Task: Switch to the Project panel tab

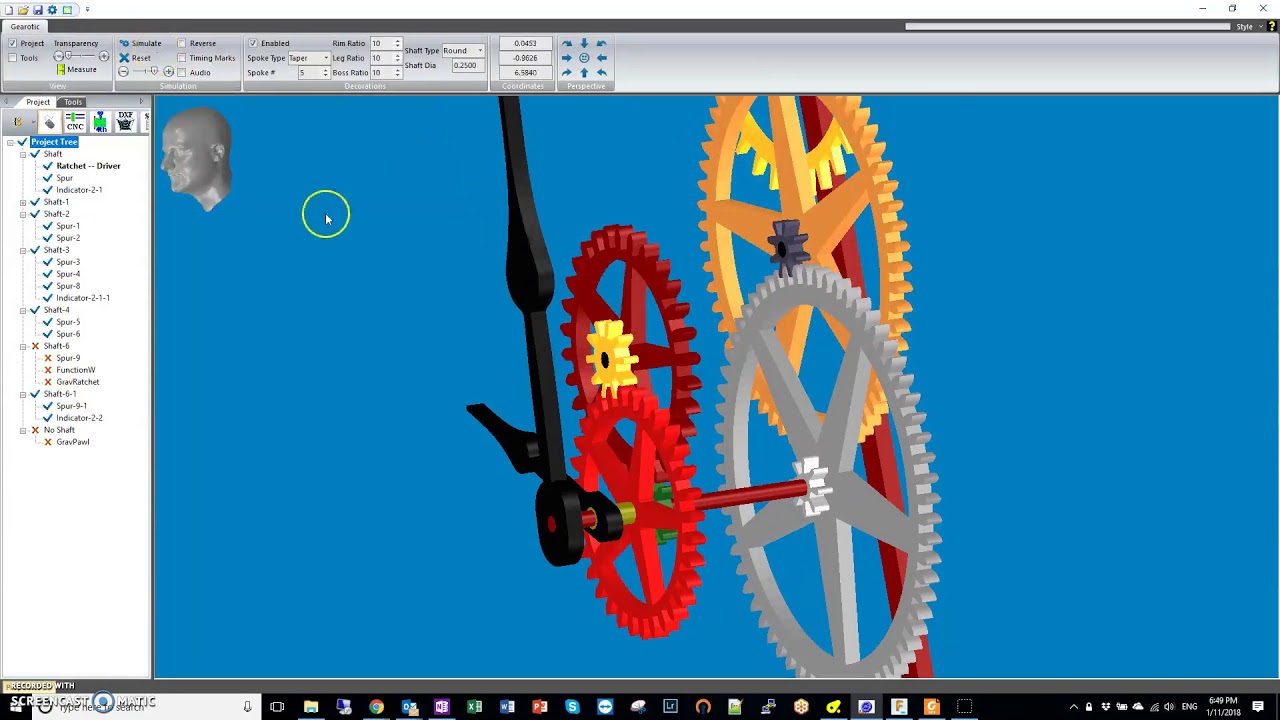Action: pos(38,102)
